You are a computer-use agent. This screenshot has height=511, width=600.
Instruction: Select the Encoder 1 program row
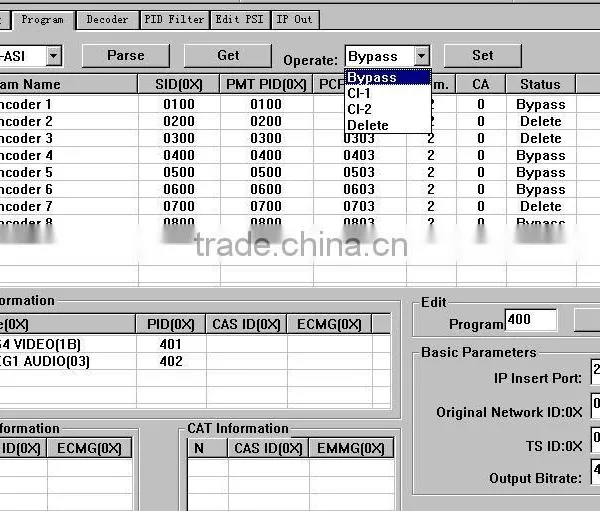tap(300, 104)
